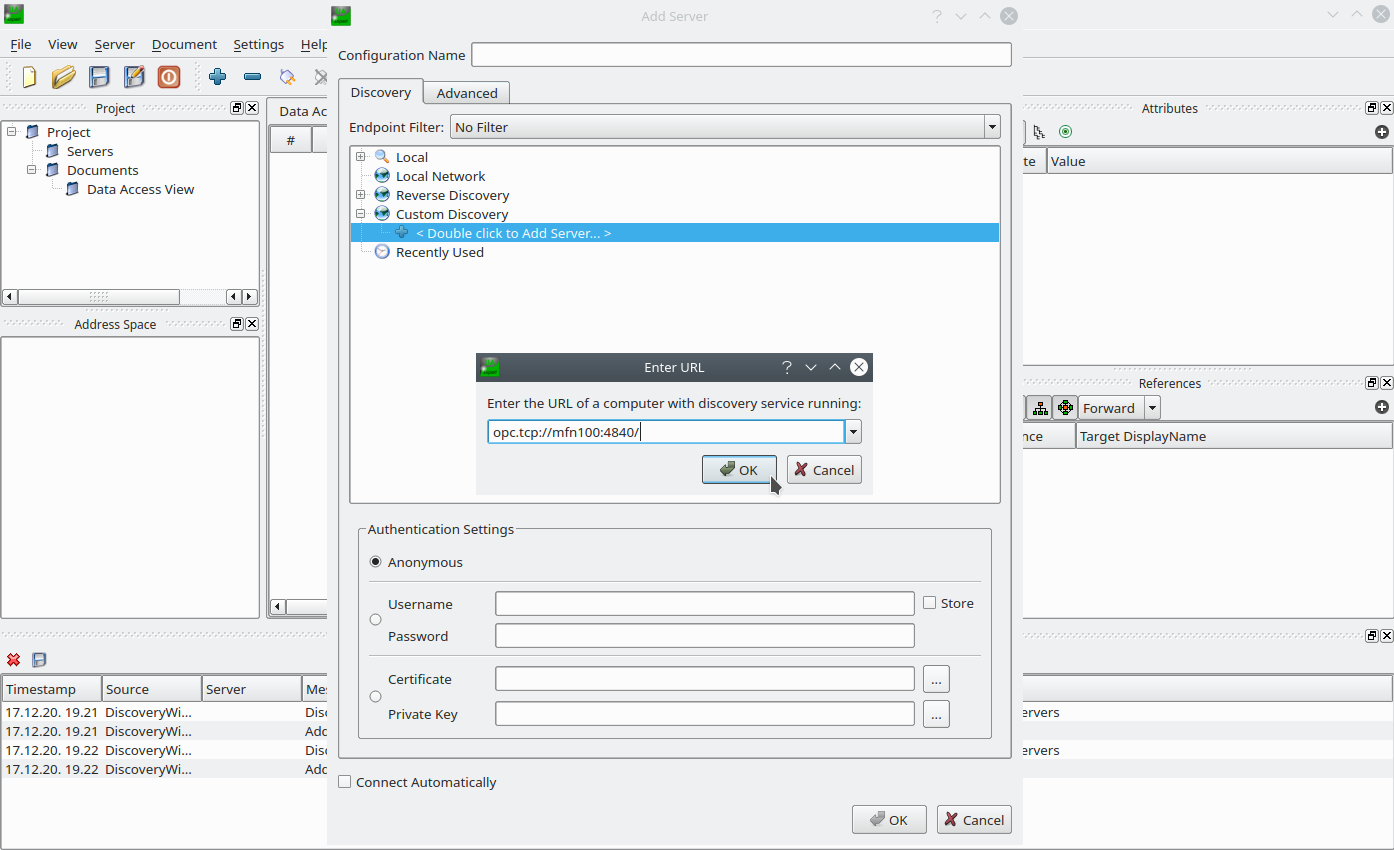Tick the Connect Automatically checkbox
The image size is (1394, 850).
(345, 782)
